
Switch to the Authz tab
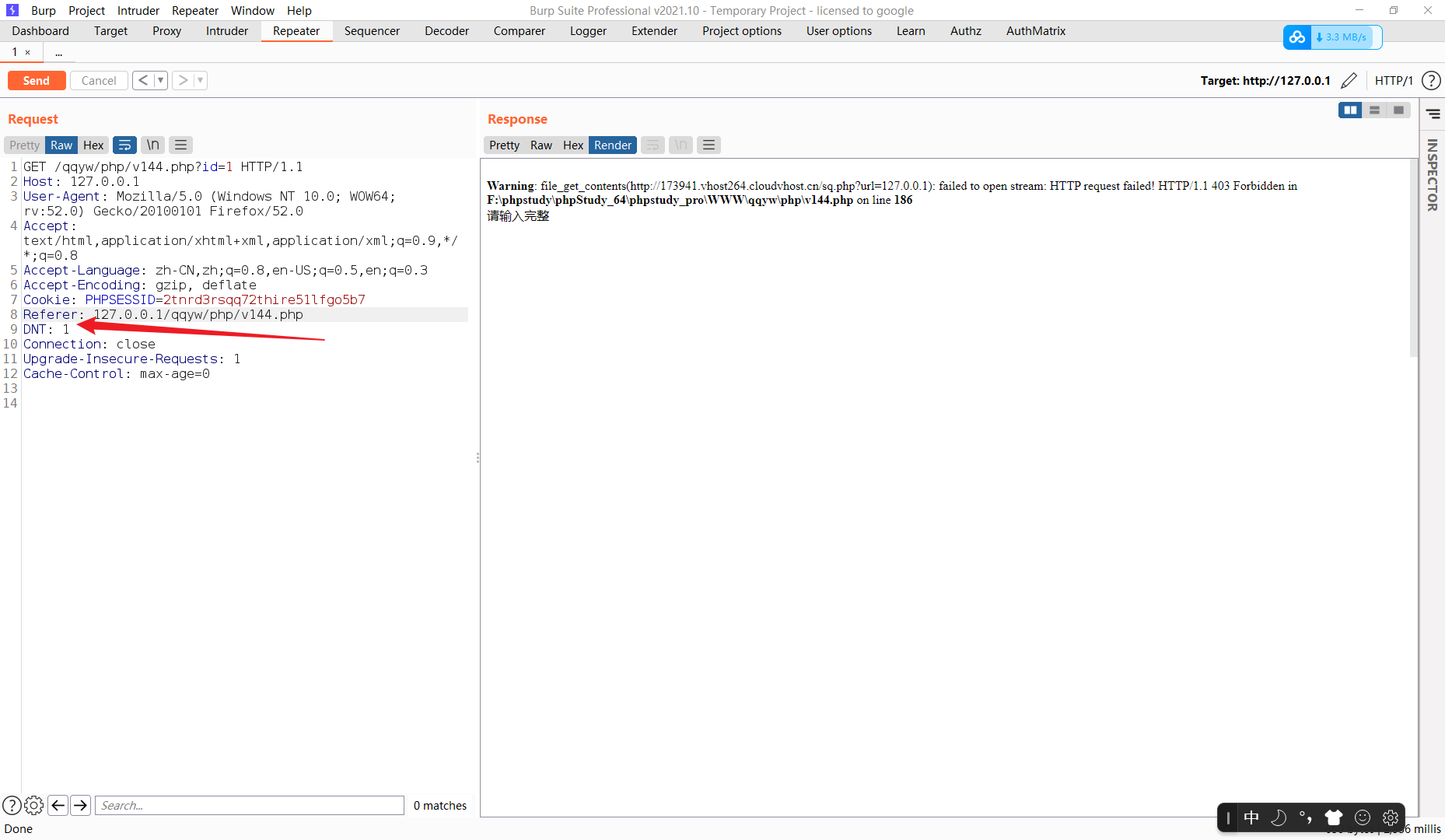(966, 31)
